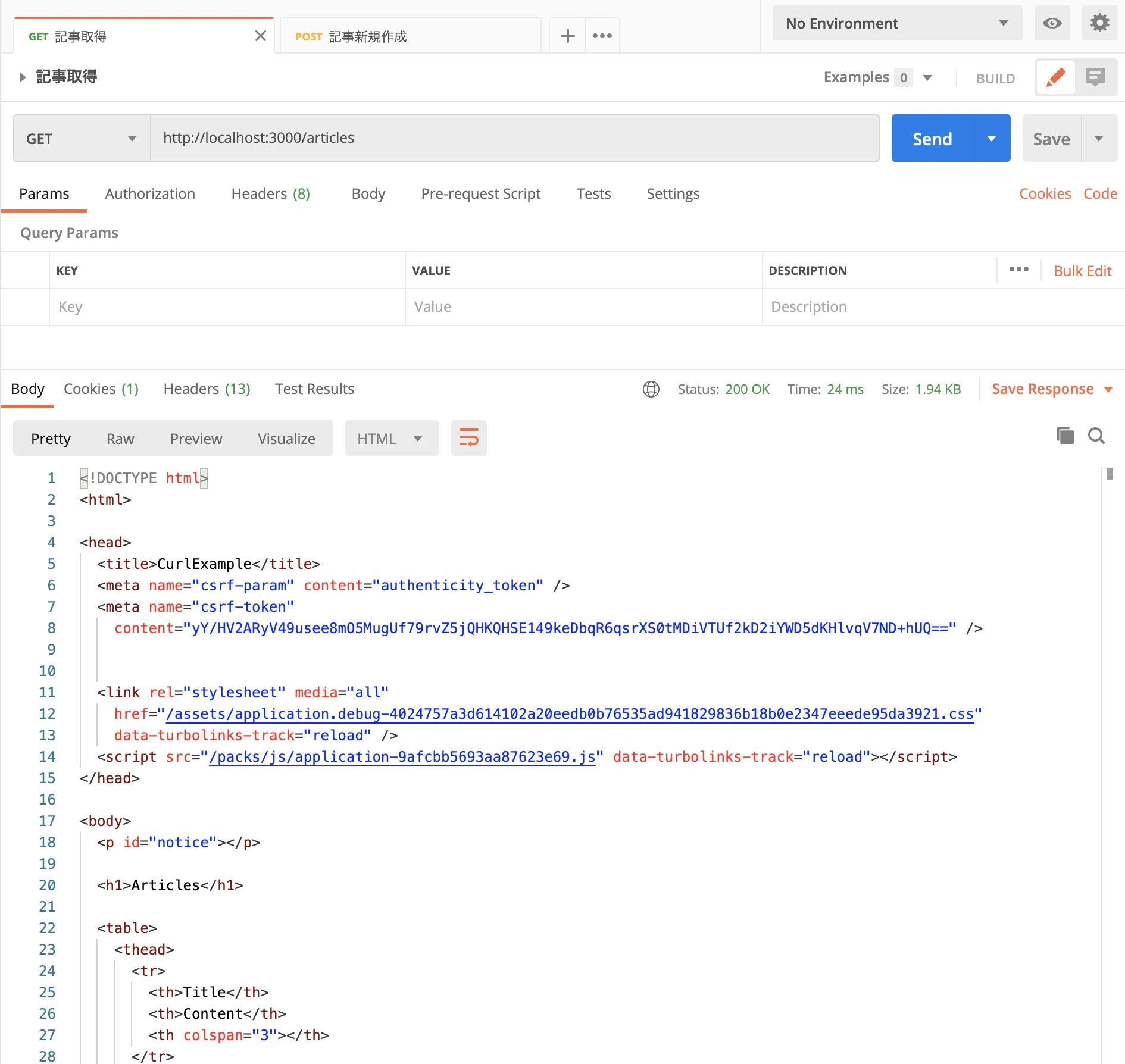
Task: Open the response Headers (13) tab
Action: point(207,389)
